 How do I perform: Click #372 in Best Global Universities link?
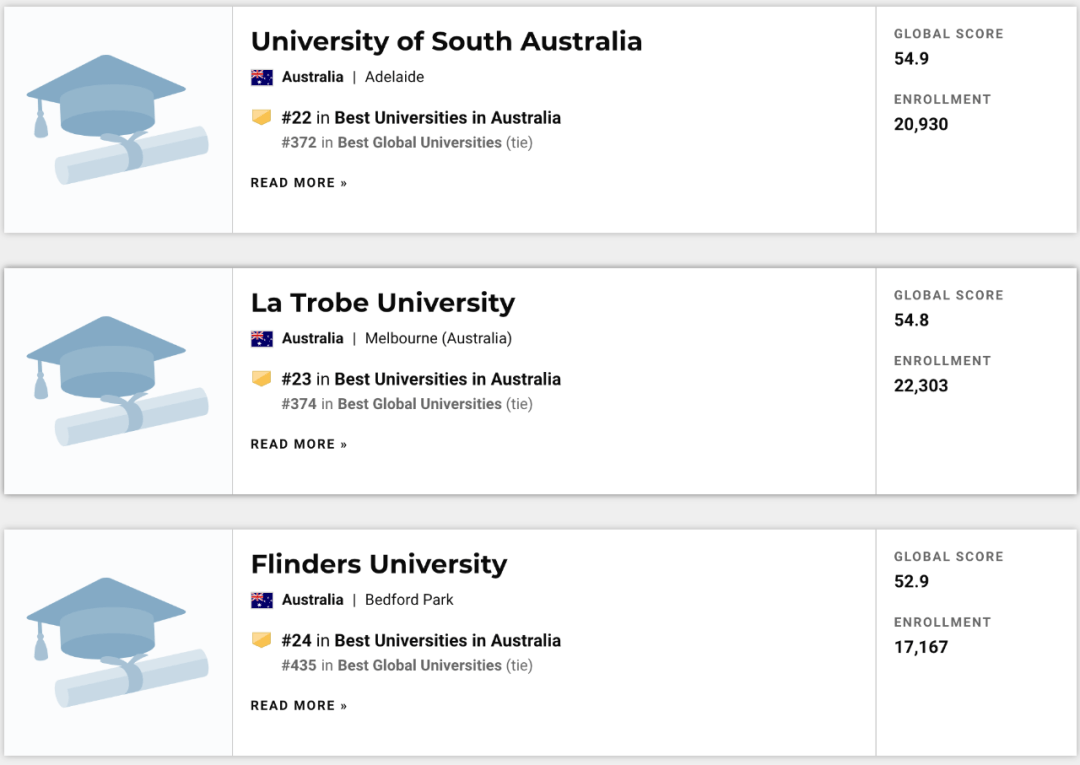(392, 143)
